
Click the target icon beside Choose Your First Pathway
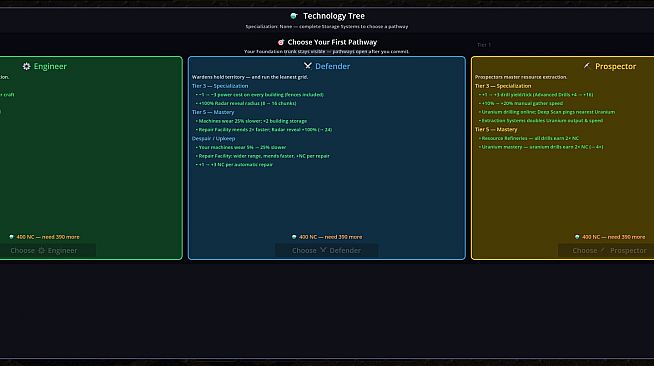[x=281, y=42]
